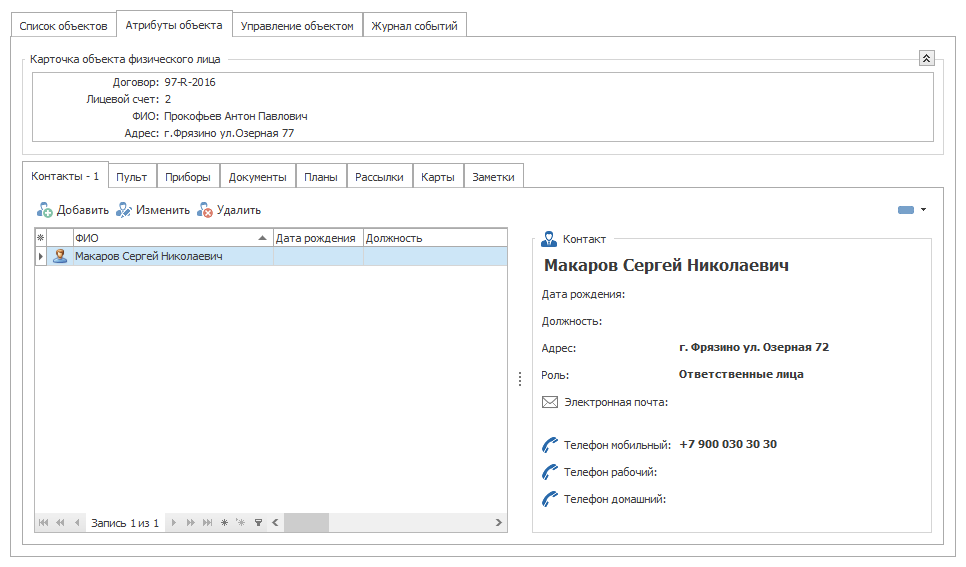Click Удалить contact button
The width and height of the screenshot is (966, 567).
coord(229,210)
